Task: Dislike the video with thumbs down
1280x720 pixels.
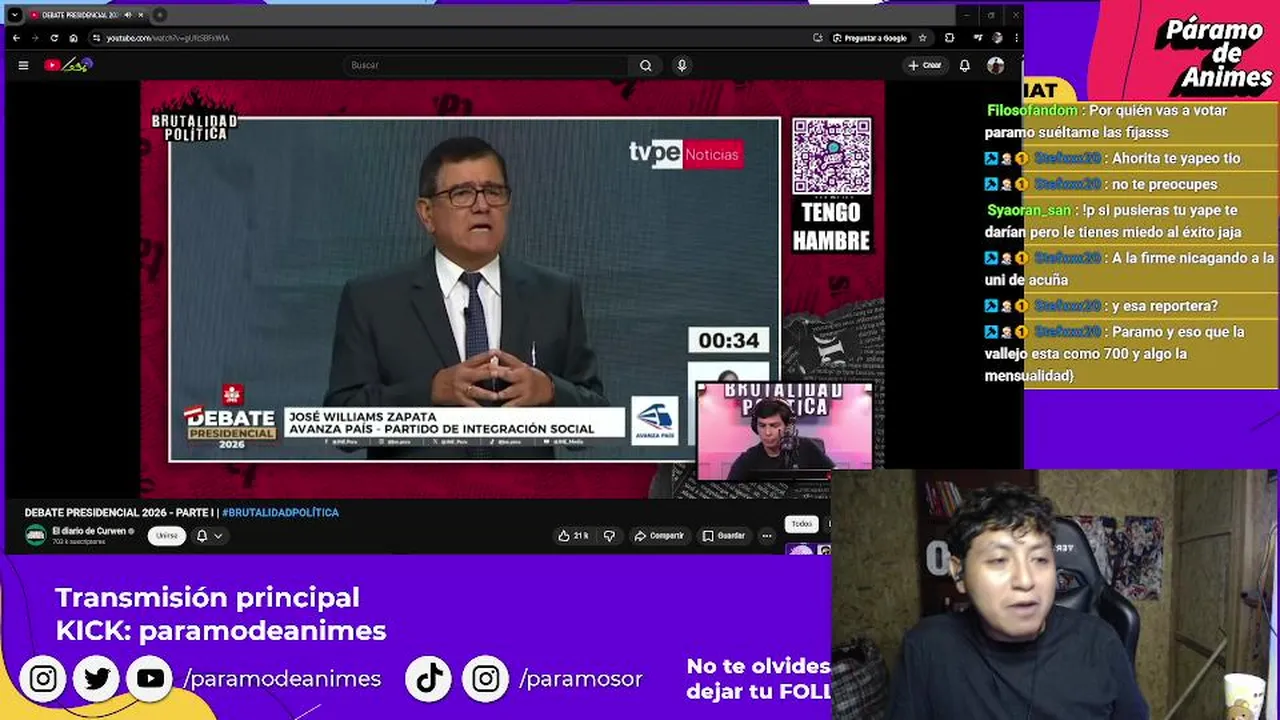Action: [x=609, y=536]
